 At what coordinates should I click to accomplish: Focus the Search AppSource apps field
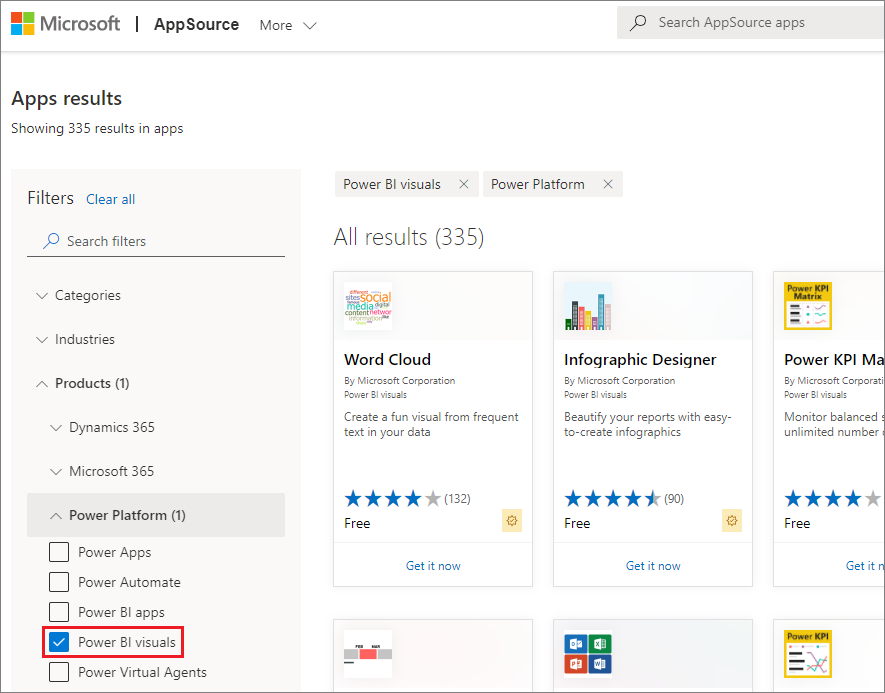click(x=751, y=23)
